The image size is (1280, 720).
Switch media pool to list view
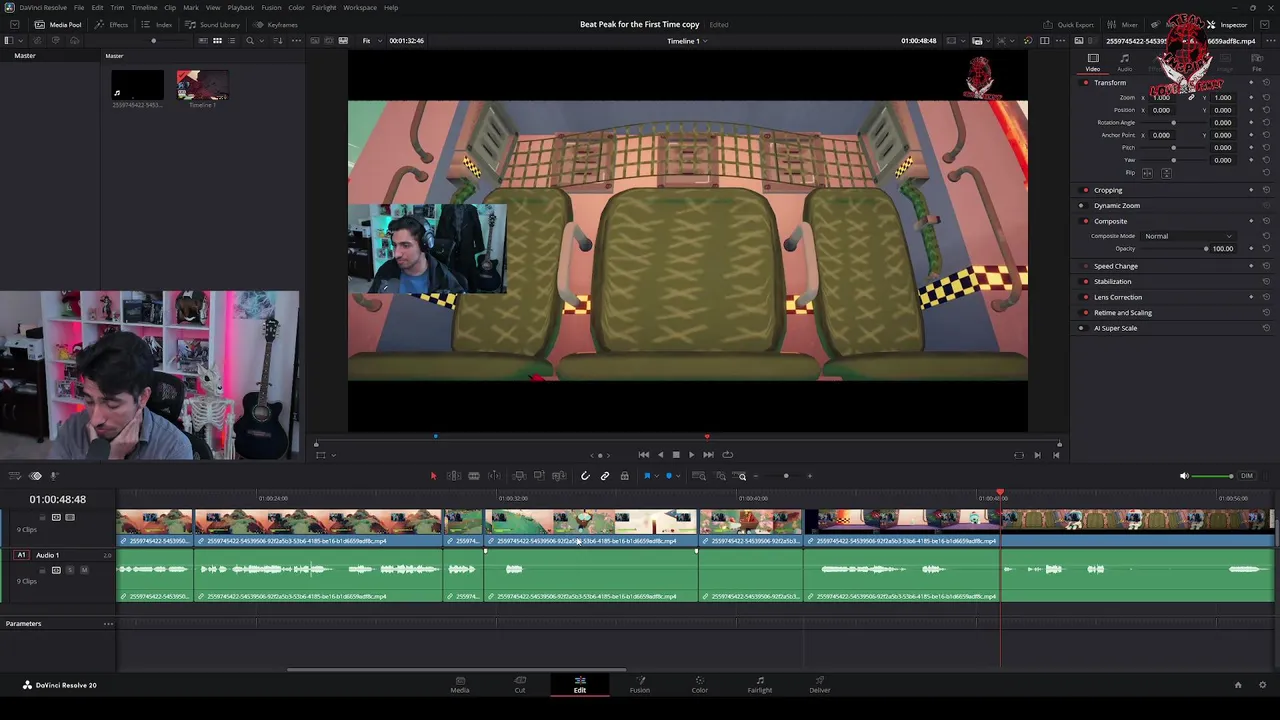[233, 41]
